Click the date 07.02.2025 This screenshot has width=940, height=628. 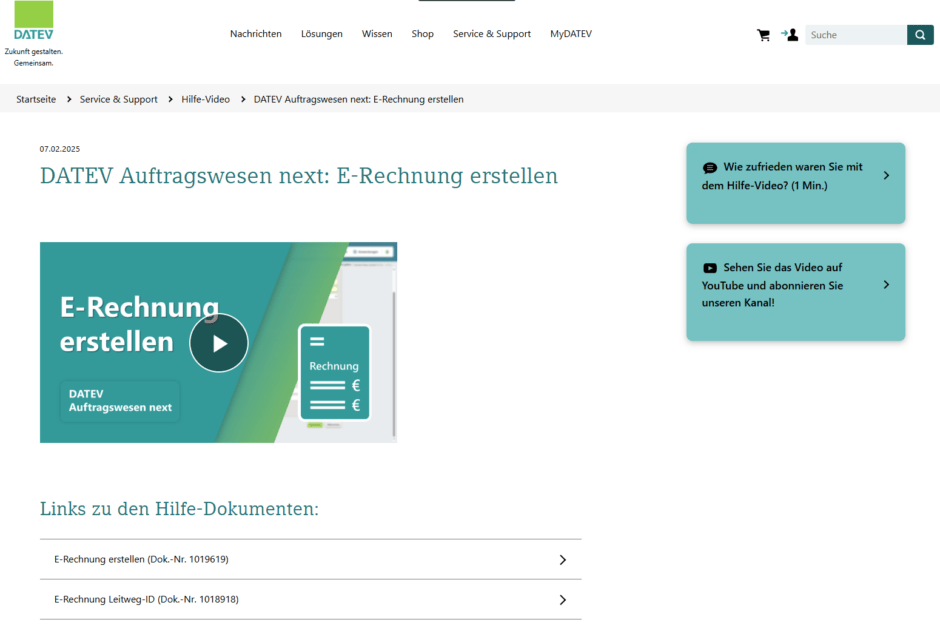pyautogui.click(x=60, y=149)
